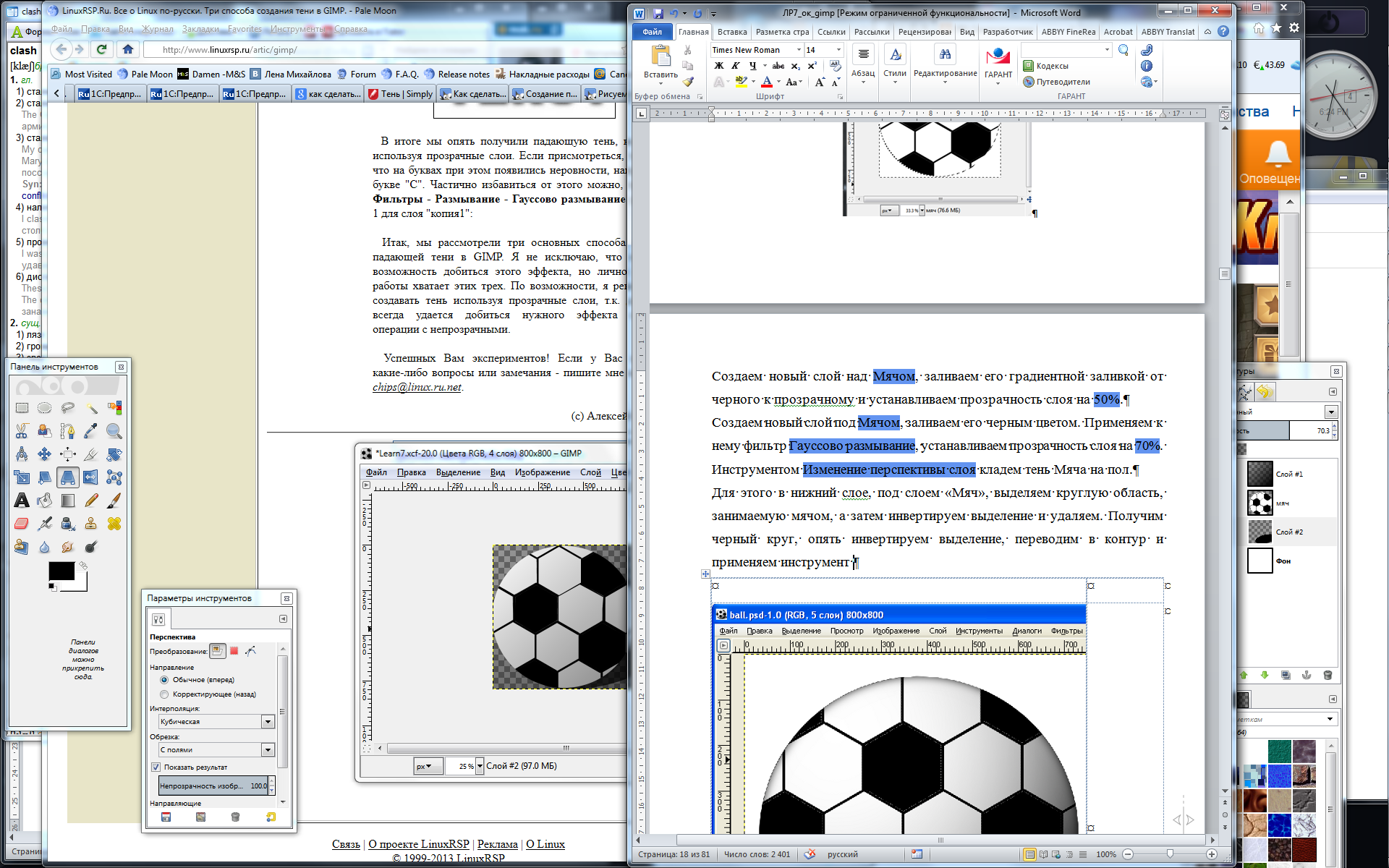Select the Clone stamp tool
The image size is (1389, 868).
[x=91, y=524]
